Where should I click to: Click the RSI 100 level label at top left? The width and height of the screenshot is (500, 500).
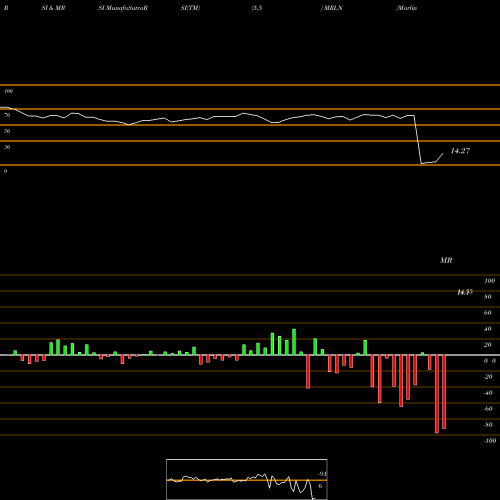8,91
